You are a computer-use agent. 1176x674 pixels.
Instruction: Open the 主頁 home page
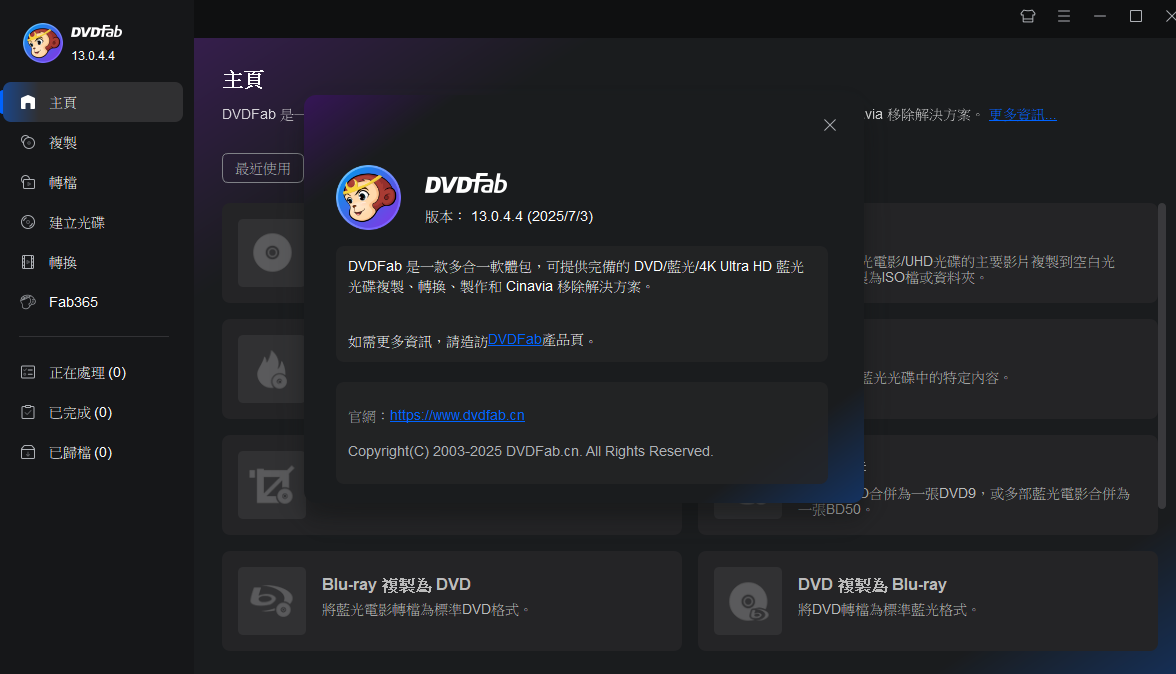[93, 102]
